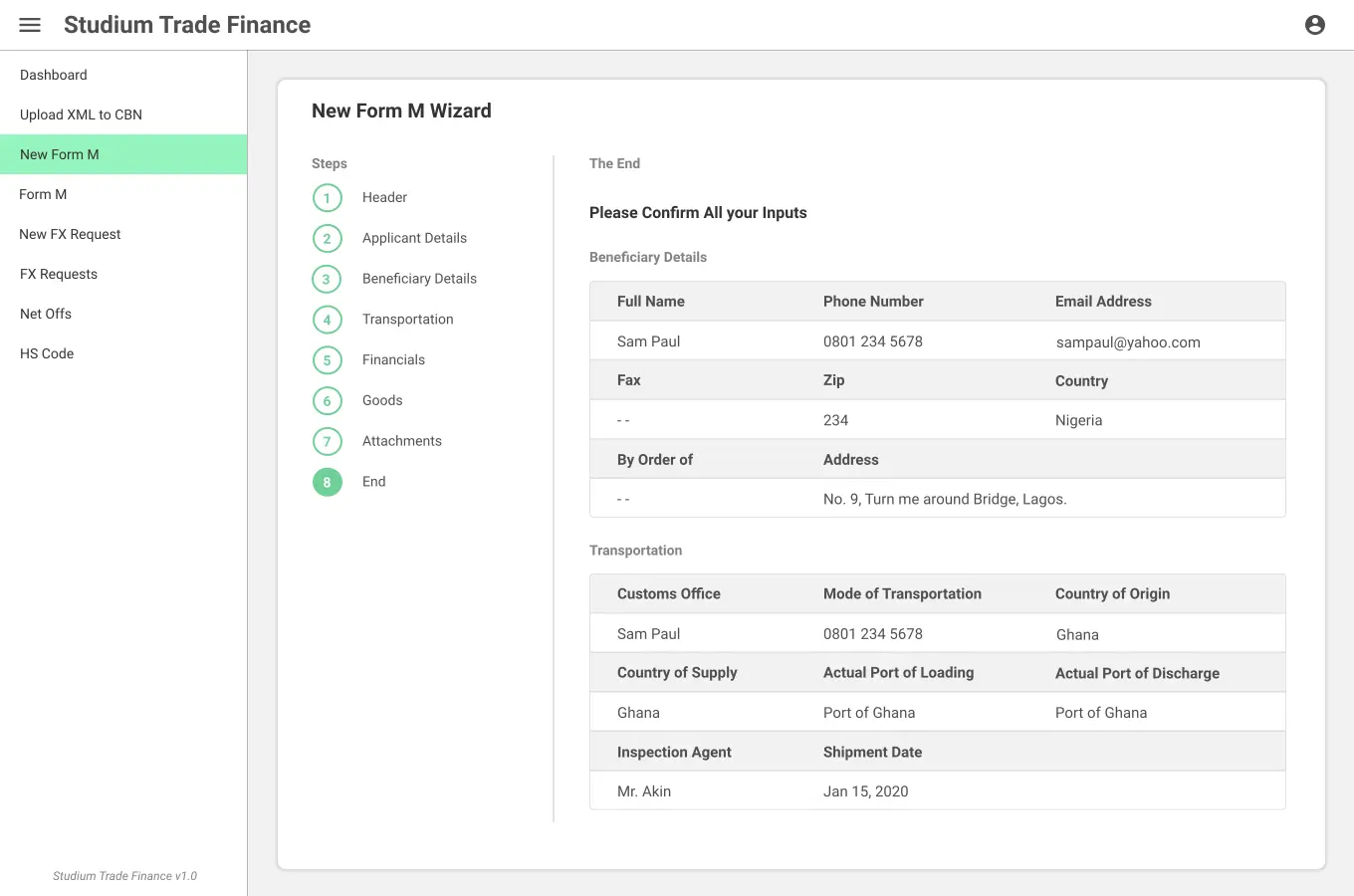This screenshot has width=1354, height=896.
Task: Click the Email Address column header
Action: tap(1103, 301)
